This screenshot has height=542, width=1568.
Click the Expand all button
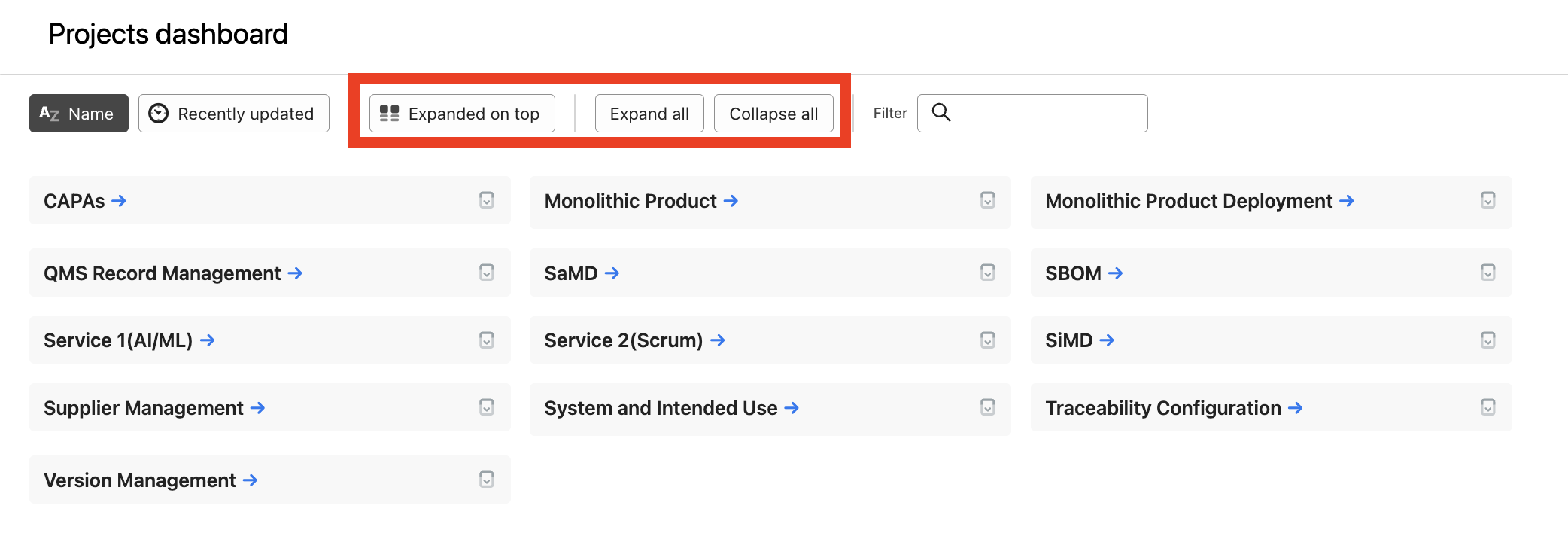pos(649,114)
